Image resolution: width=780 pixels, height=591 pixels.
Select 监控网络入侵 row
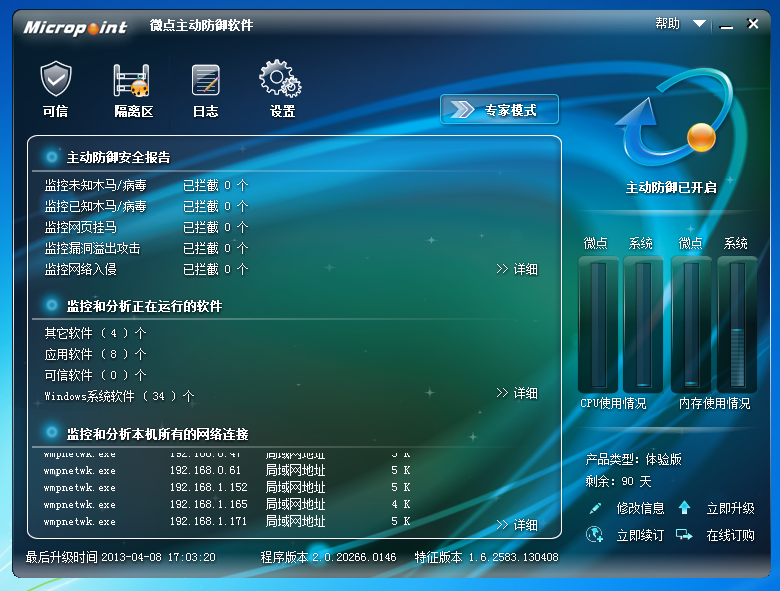click(146, 269)
